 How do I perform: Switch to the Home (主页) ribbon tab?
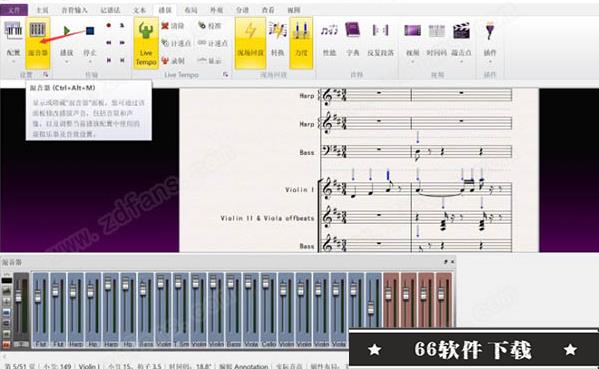42,10
